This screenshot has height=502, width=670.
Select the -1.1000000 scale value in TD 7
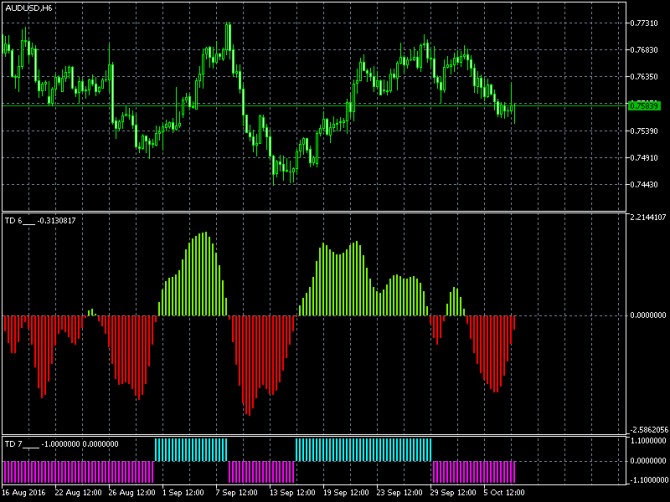648,480
